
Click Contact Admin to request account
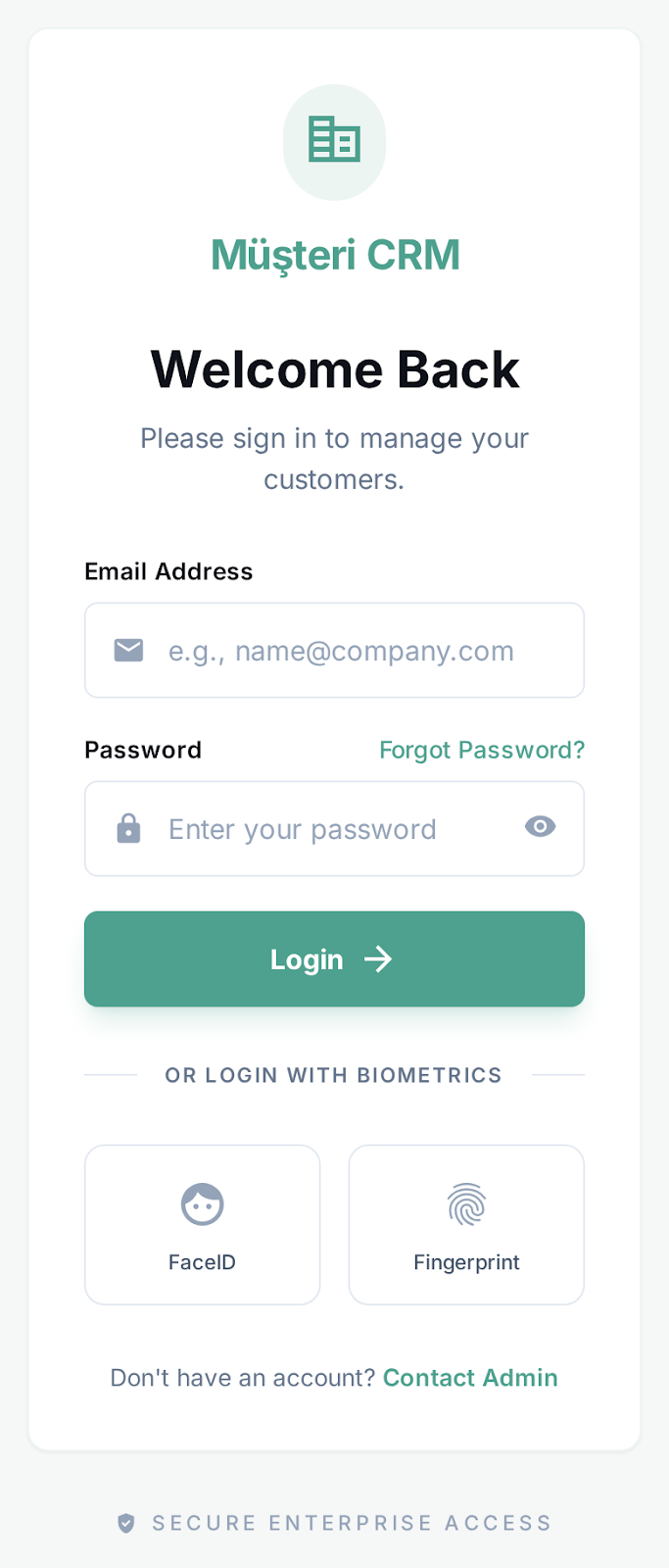click(469, 1377)
